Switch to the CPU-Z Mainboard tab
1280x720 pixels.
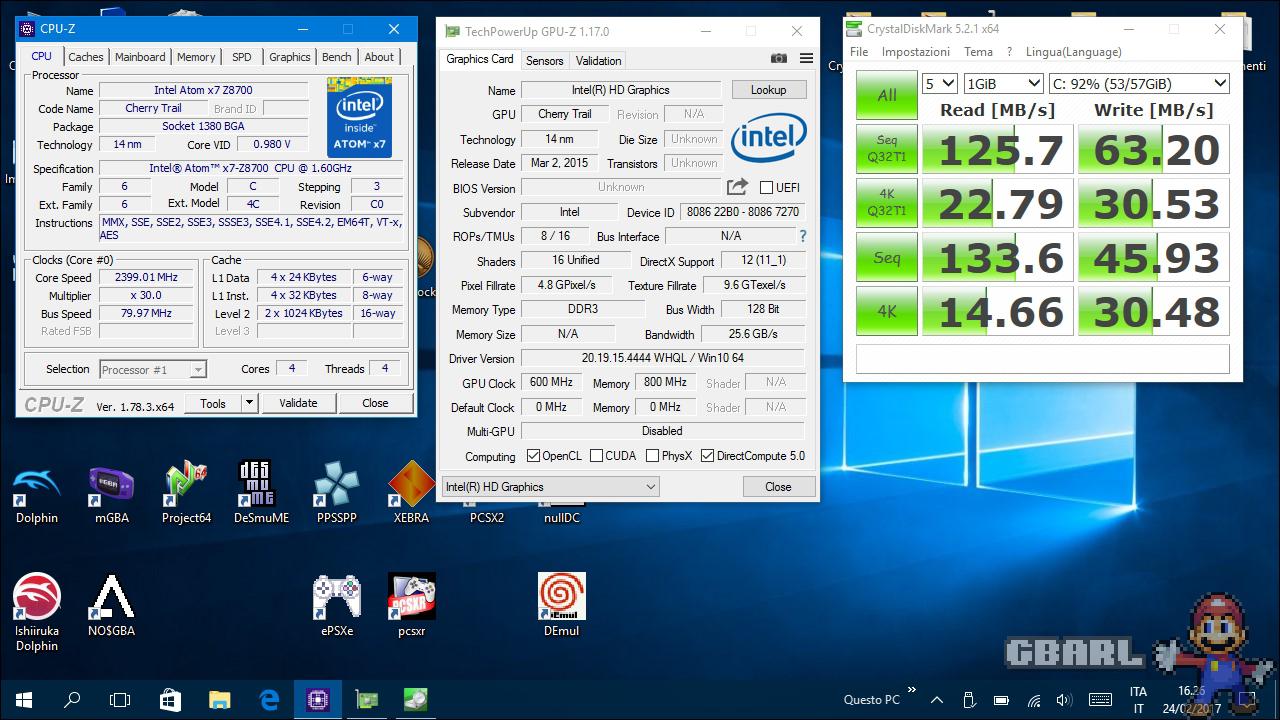point(140,57)
